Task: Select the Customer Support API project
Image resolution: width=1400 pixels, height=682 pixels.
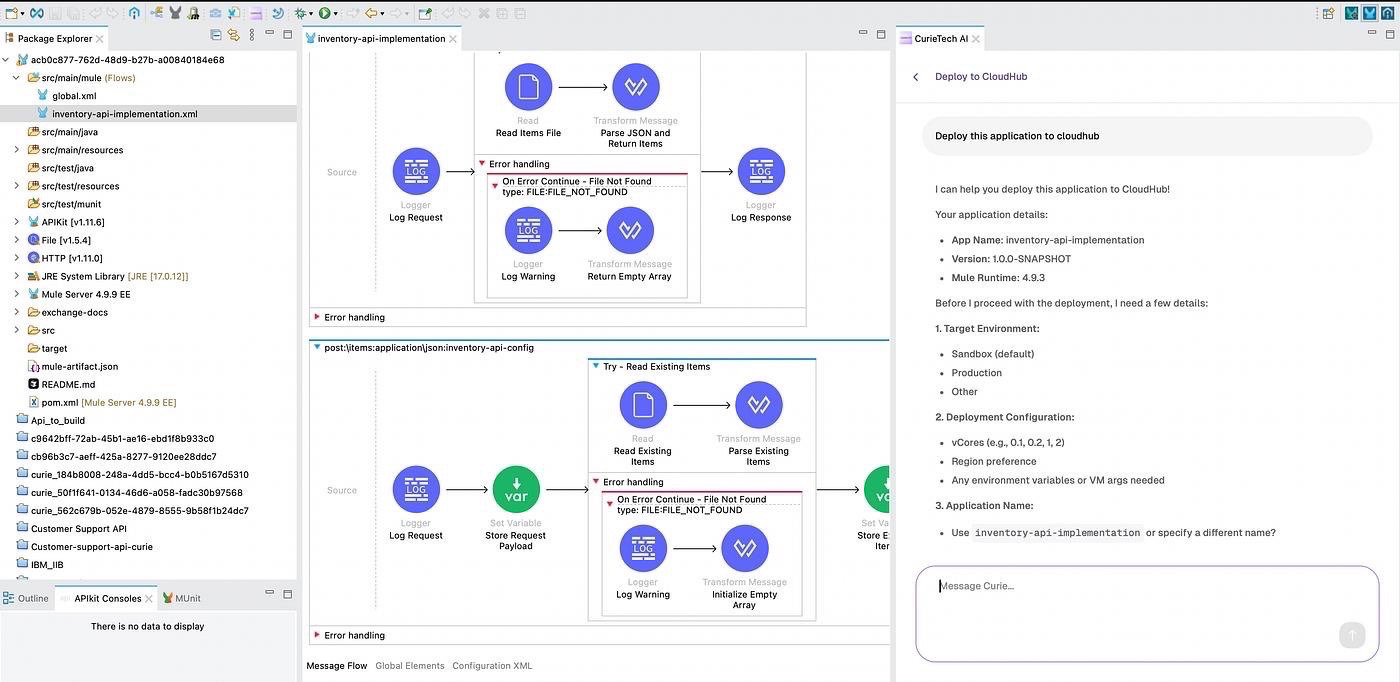Action: pyautogui.click(x=71, y=528)
